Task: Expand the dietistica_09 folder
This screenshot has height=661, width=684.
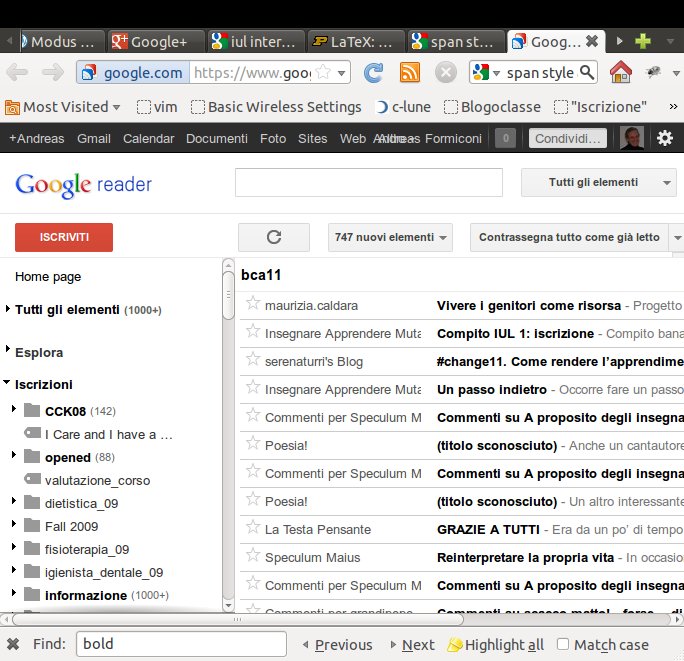Action: click(x=14, y=500)
